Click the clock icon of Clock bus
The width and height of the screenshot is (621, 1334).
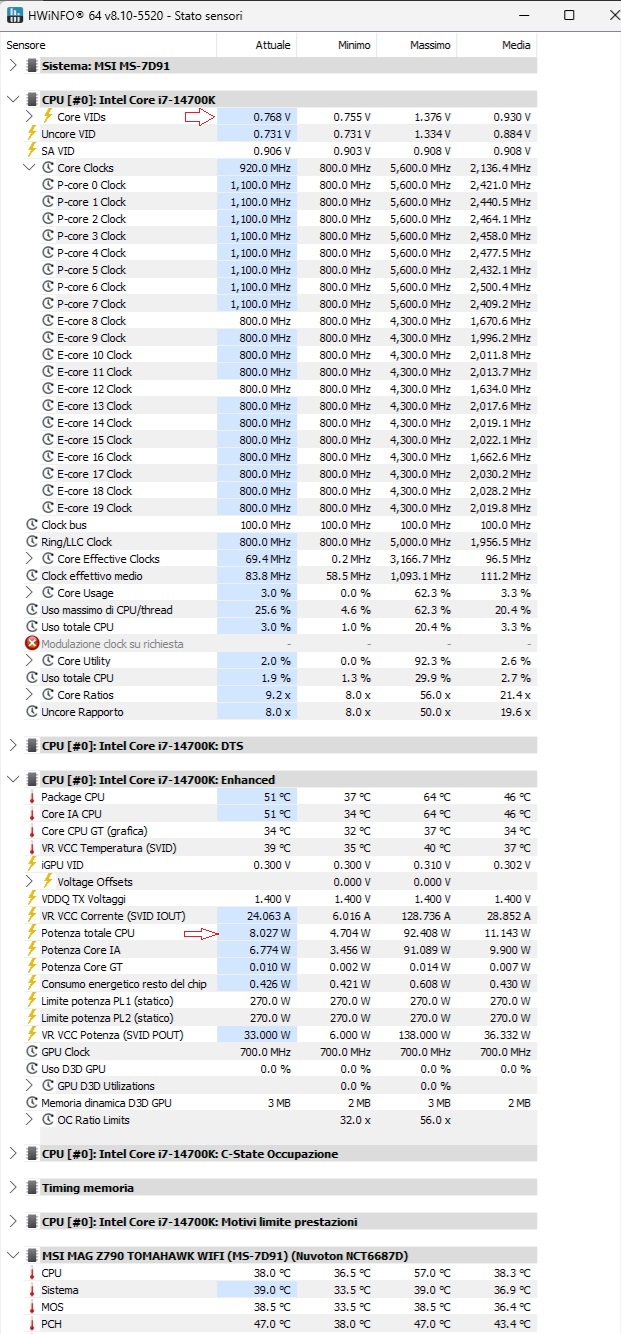tap(31, 524)
